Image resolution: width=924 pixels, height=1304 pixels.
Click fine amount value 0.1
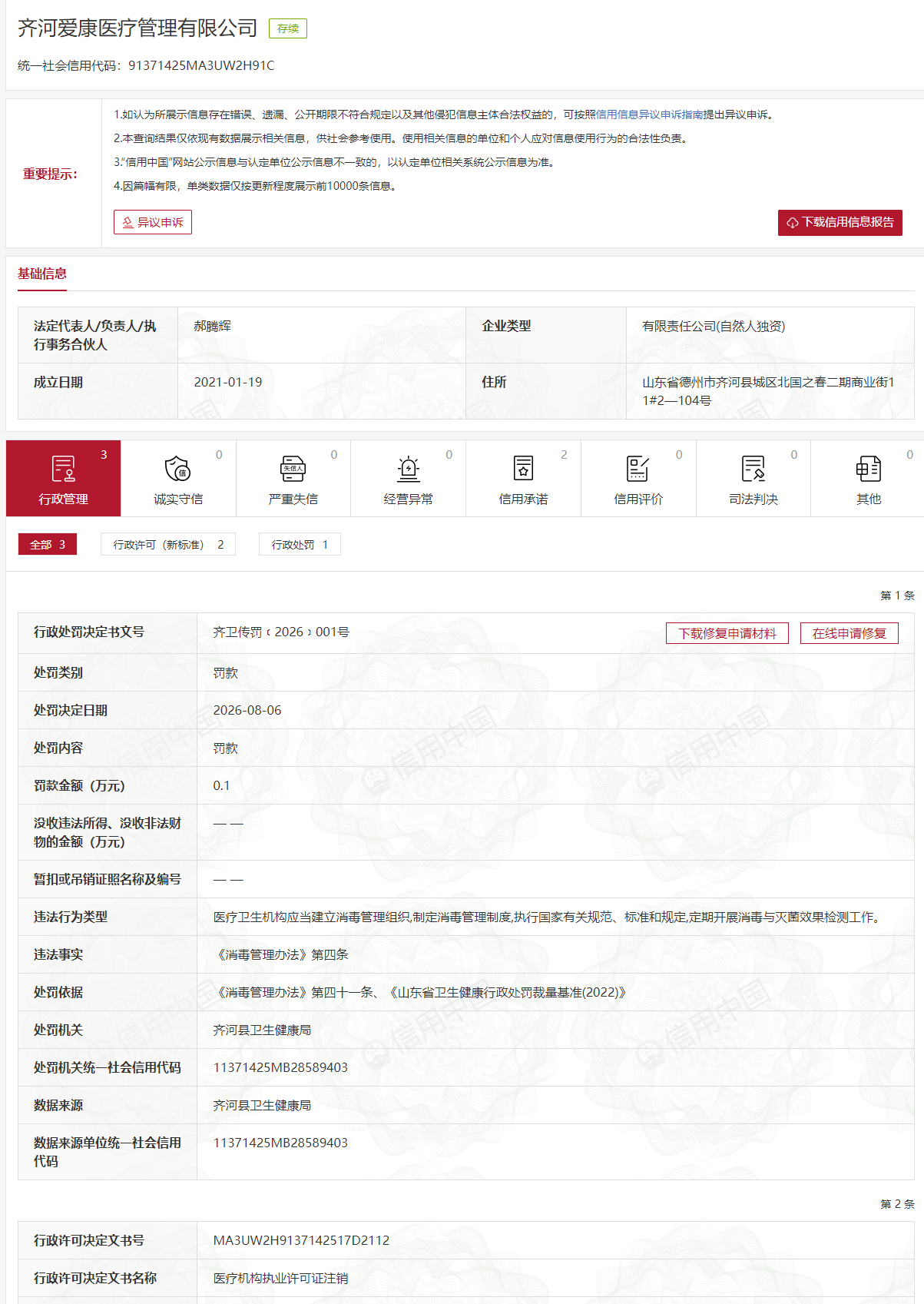click(x=221, y=785)
